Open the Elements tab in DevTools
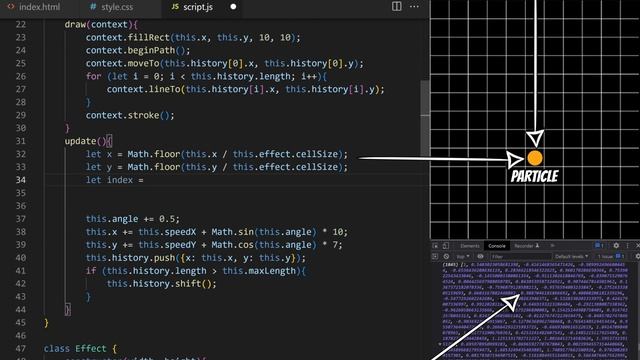640x360 pixels. point(470,246)
